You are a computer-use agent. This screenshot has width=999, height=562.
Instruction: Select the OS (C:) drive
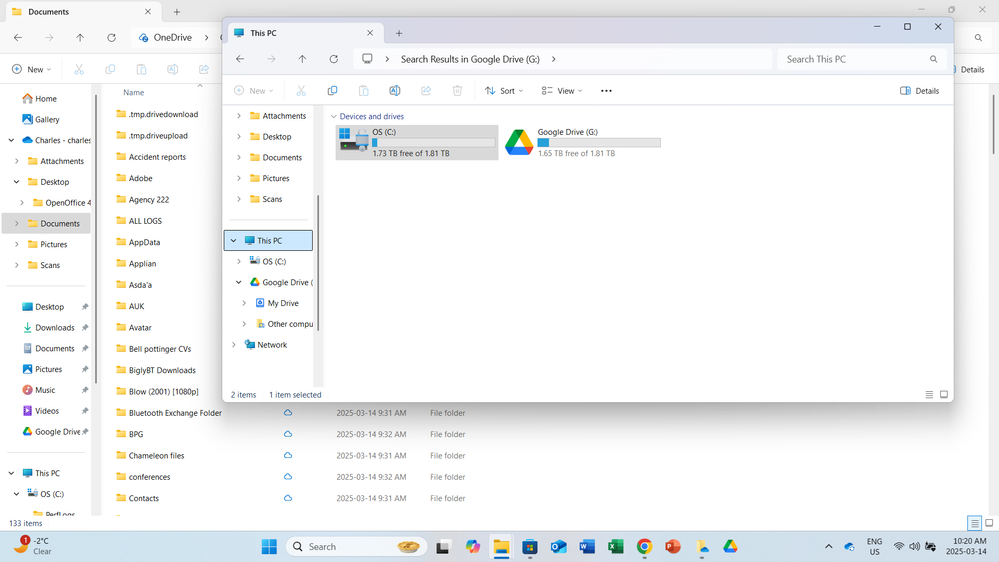pyautogui.click(x=417, y=142)
